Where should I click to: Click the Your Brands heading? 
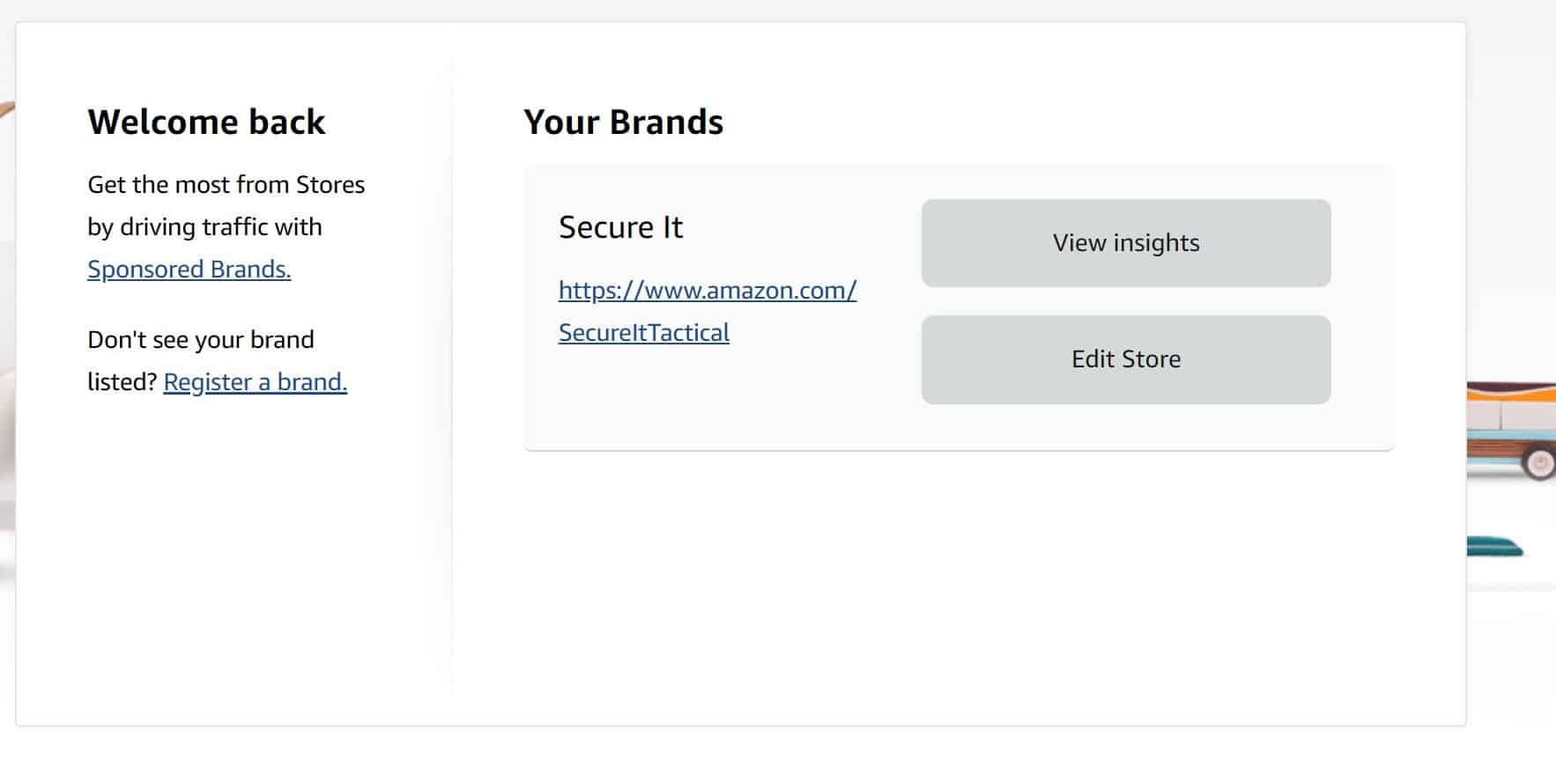(623, 122)
